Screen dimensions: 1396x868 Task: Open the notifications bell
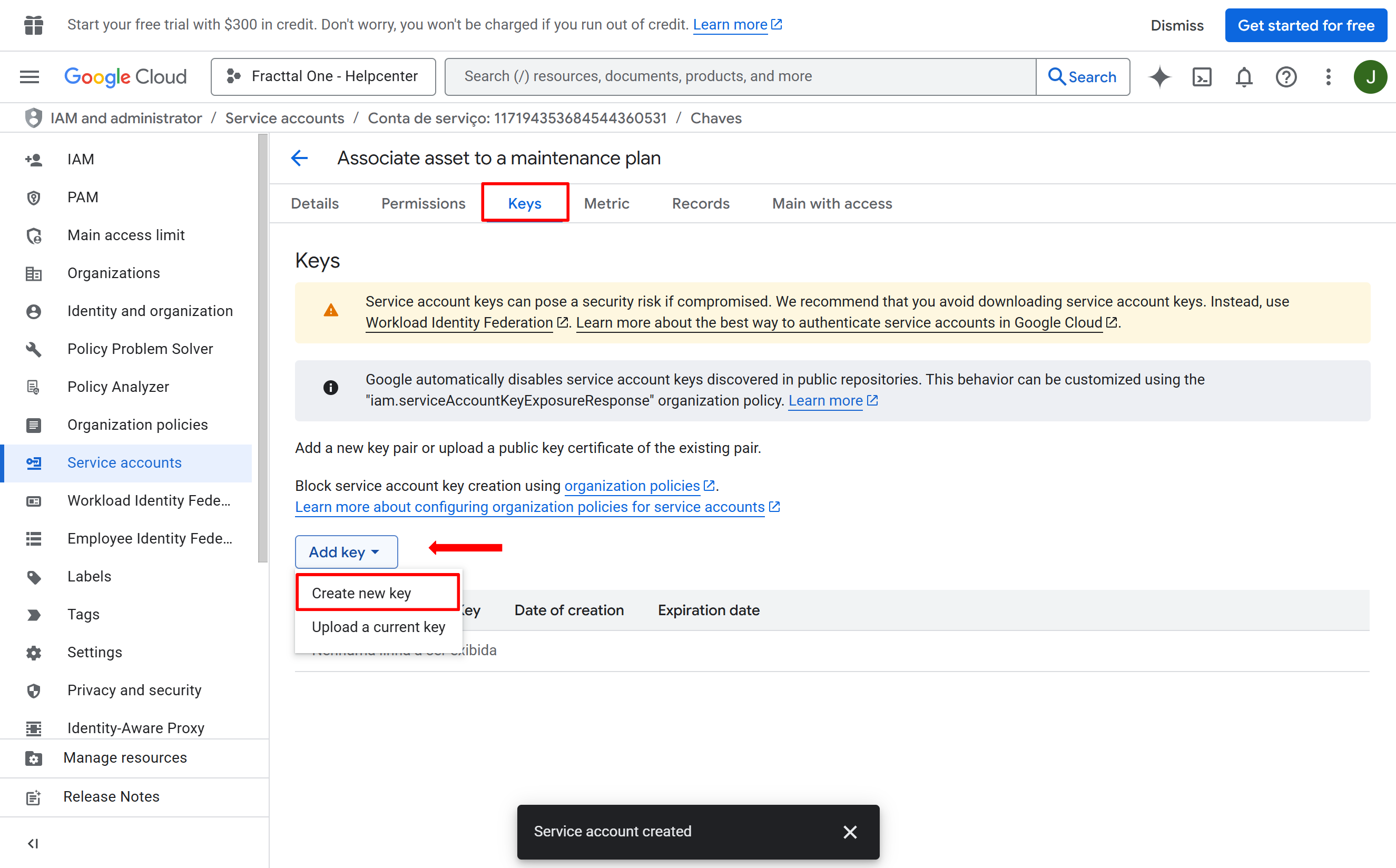pos(1243,76)
